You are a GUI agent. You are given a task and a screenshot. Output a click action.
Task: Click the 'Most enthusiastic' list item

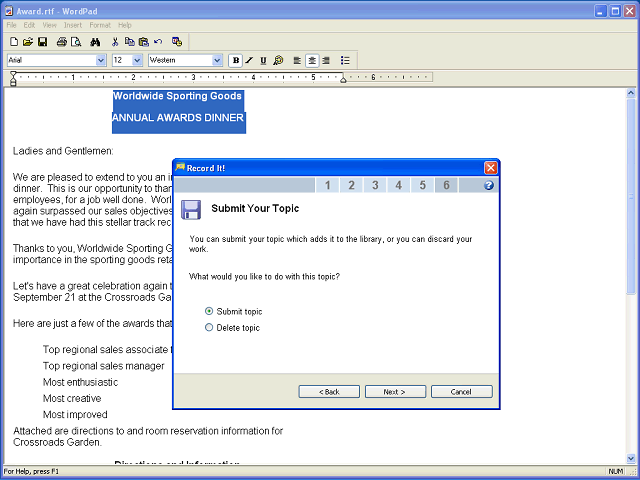coord(80,382)
